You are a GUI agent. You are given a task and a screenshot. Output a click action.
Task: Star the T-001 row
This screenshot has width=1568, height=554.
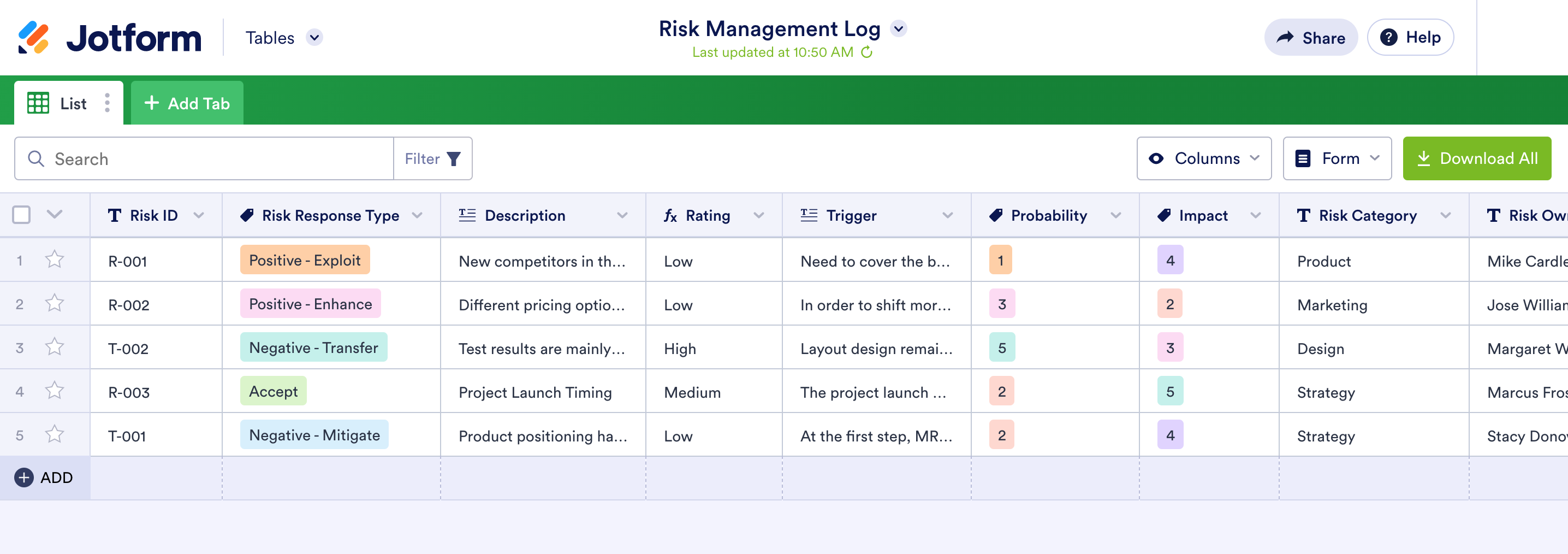pos(55,434)
